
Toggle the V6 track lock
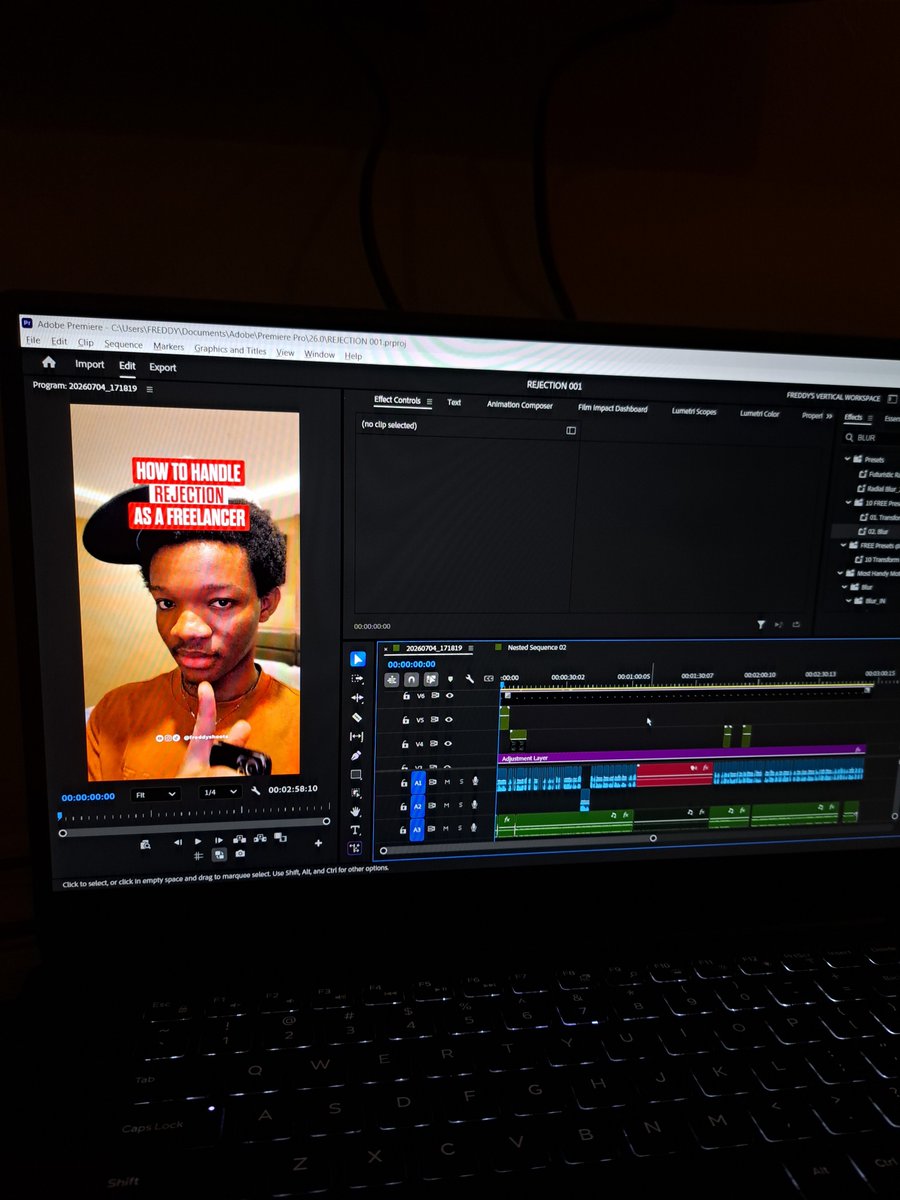click(x=406, y=695)
